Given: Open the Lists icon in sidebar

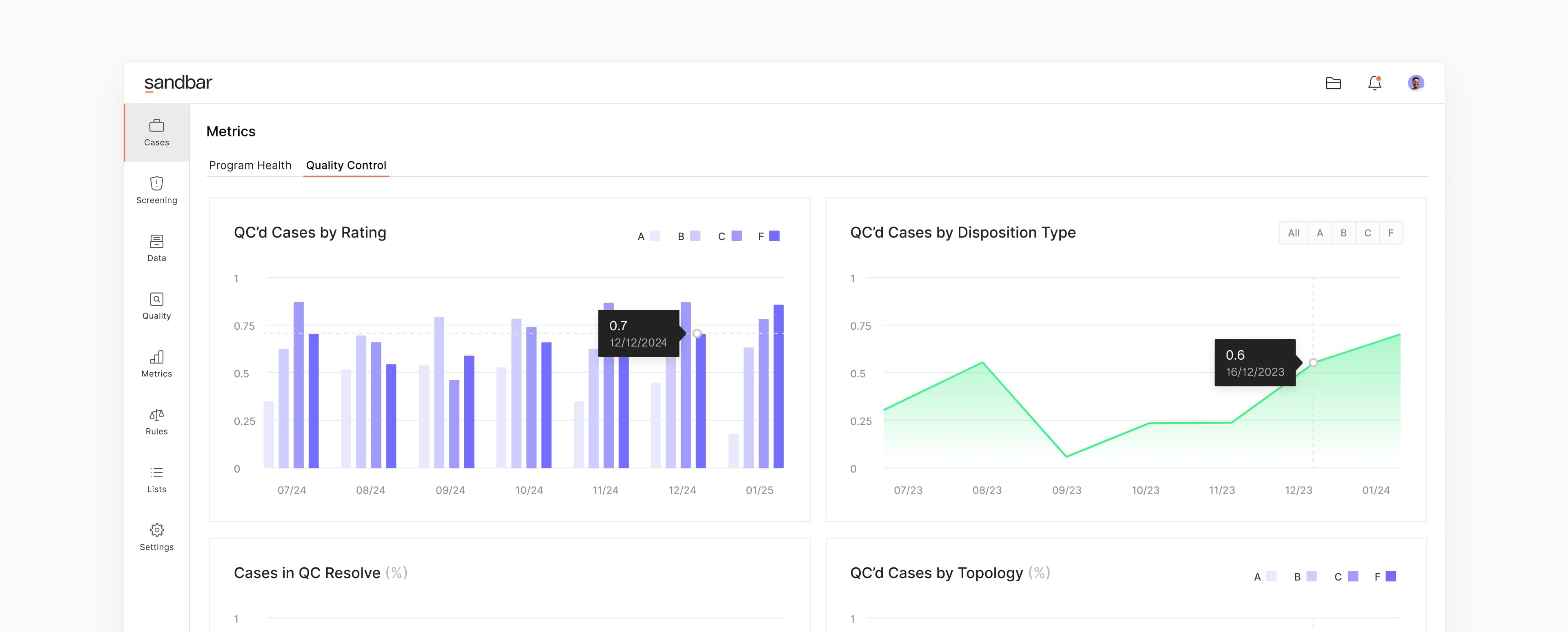Looking at the screenshot, I should coord(156,473).
